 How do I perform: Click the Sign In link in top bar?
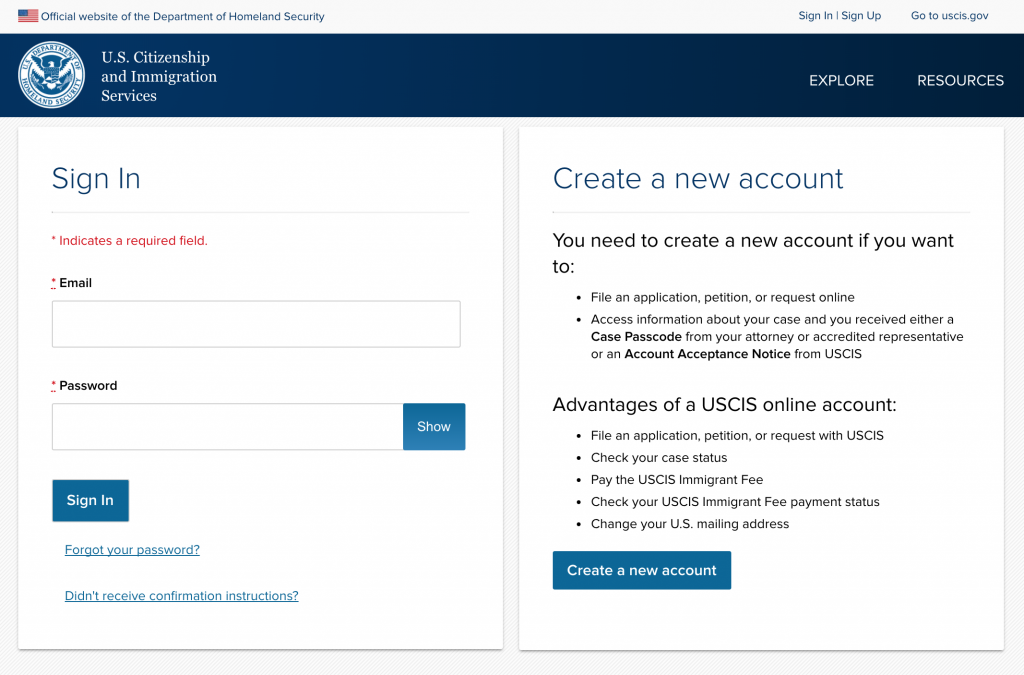point(815,16)
